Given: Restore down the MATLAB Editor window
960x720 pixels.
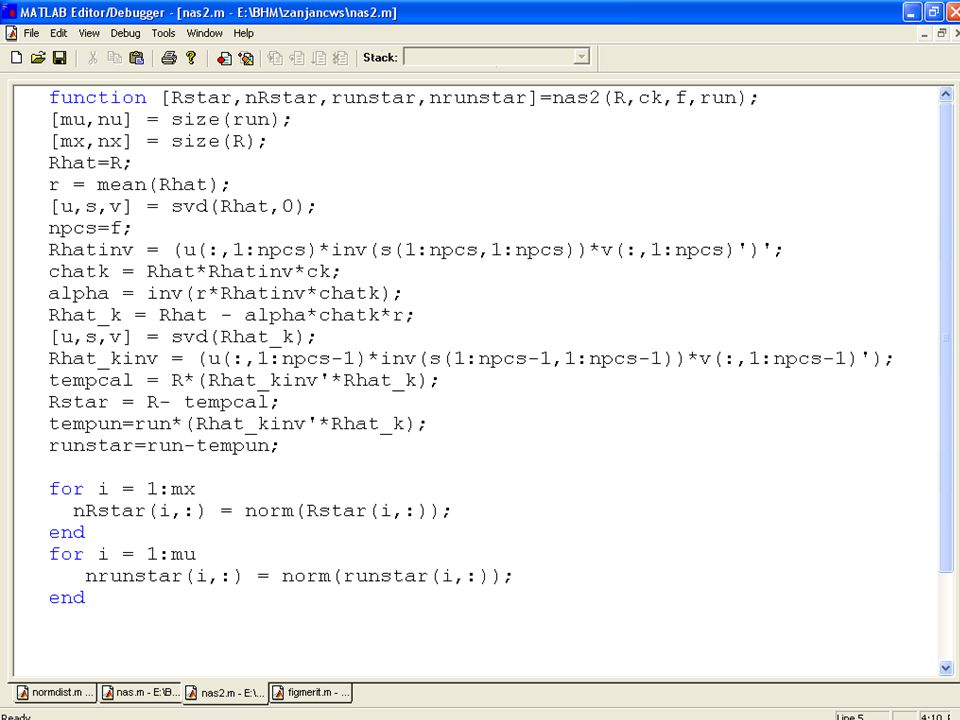Looking at the screenshot, I should (933, 12).
